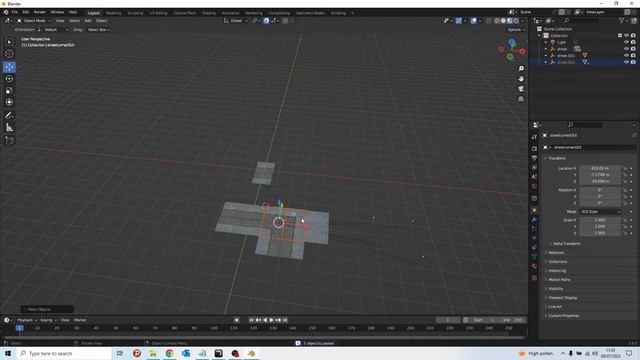640x360 pixels.
Task: Jump to timeline start button
Action: click(251, 320)
